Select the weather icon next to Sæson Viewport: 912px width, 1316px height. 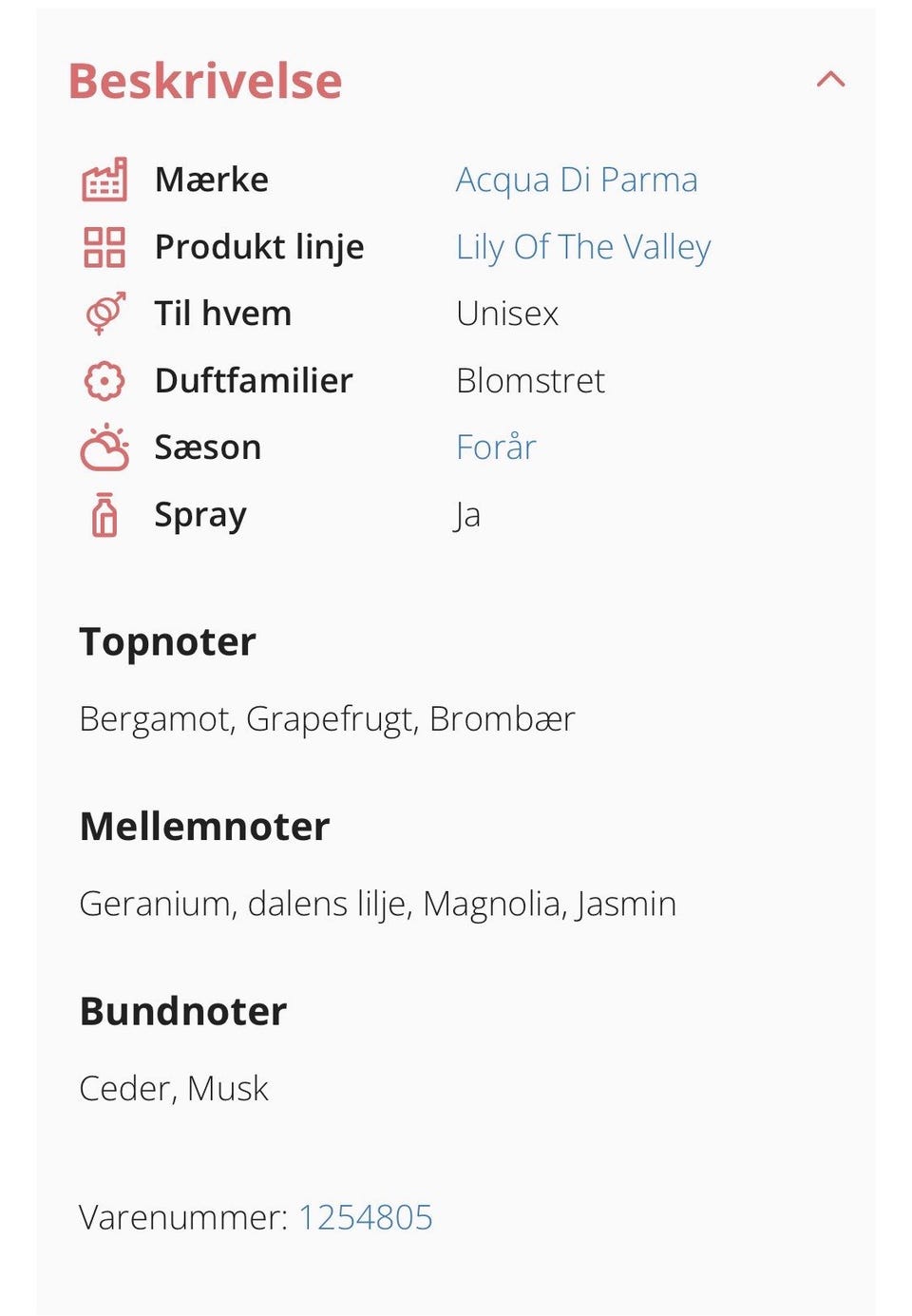pos(104,447)
